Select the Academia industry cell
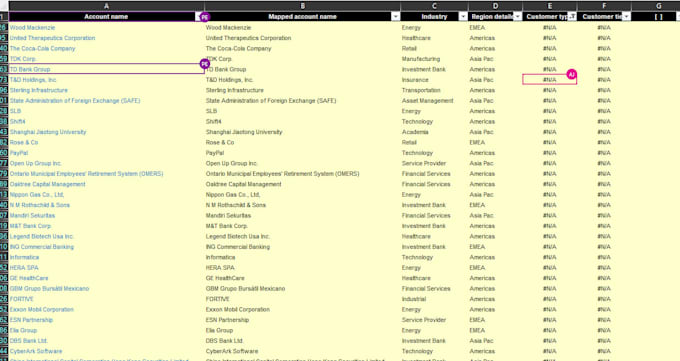This screenshot has height=361, width=680. 434,131
